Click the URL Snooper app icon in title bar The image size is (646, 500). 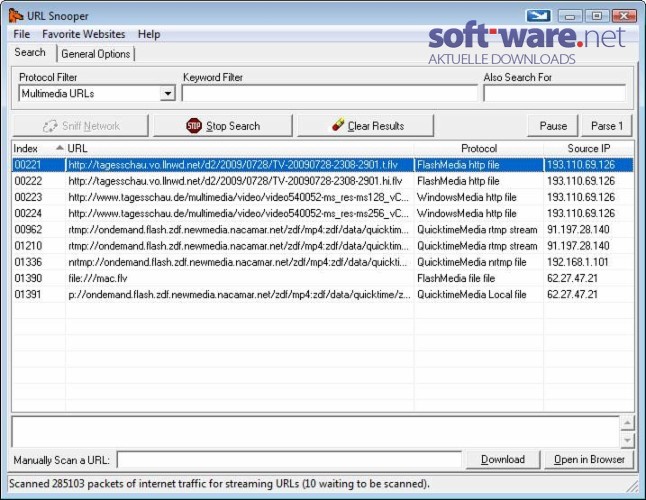tap(16, 16)
